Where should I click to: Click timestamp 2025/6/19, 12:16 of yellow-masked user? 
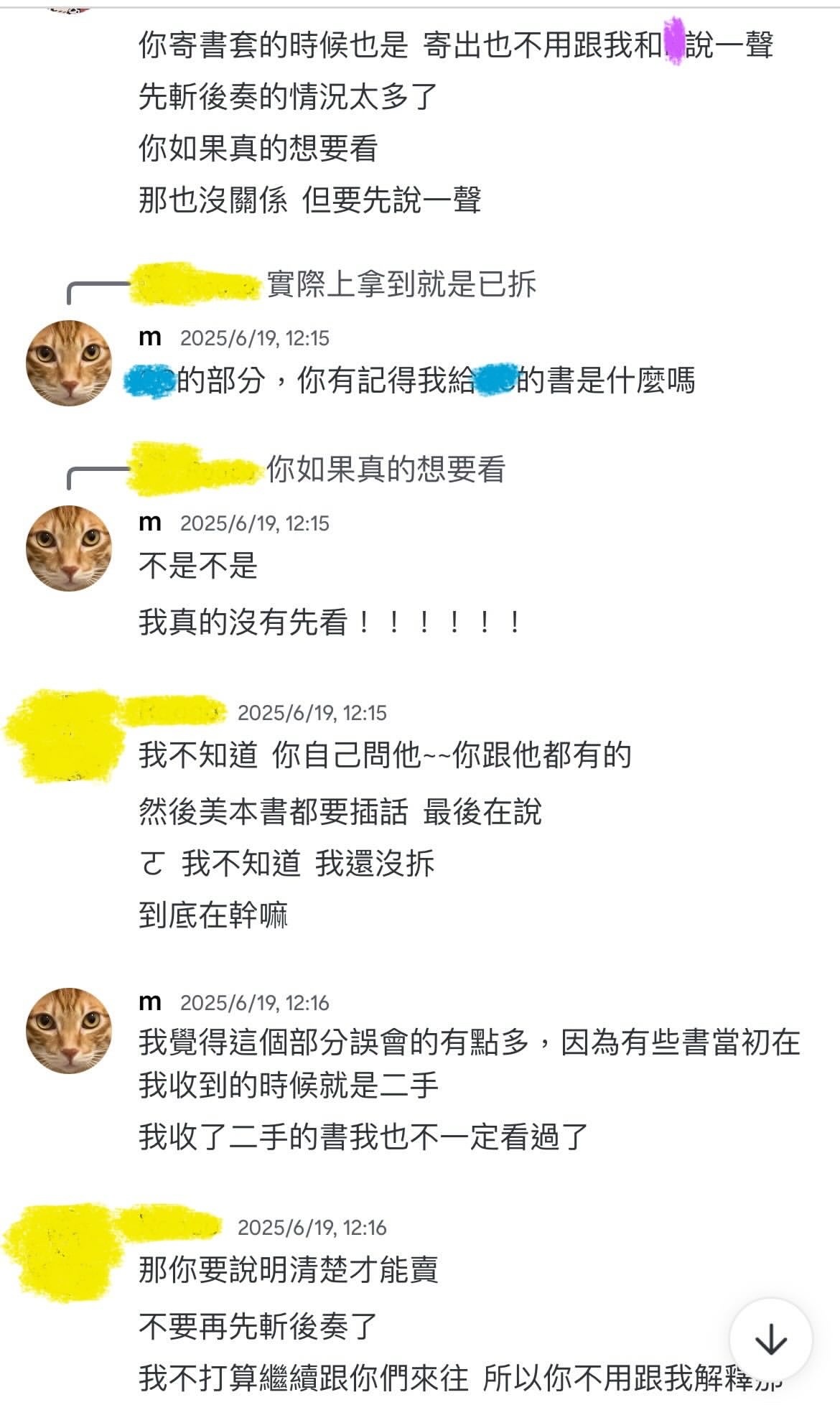(312, 1228)
